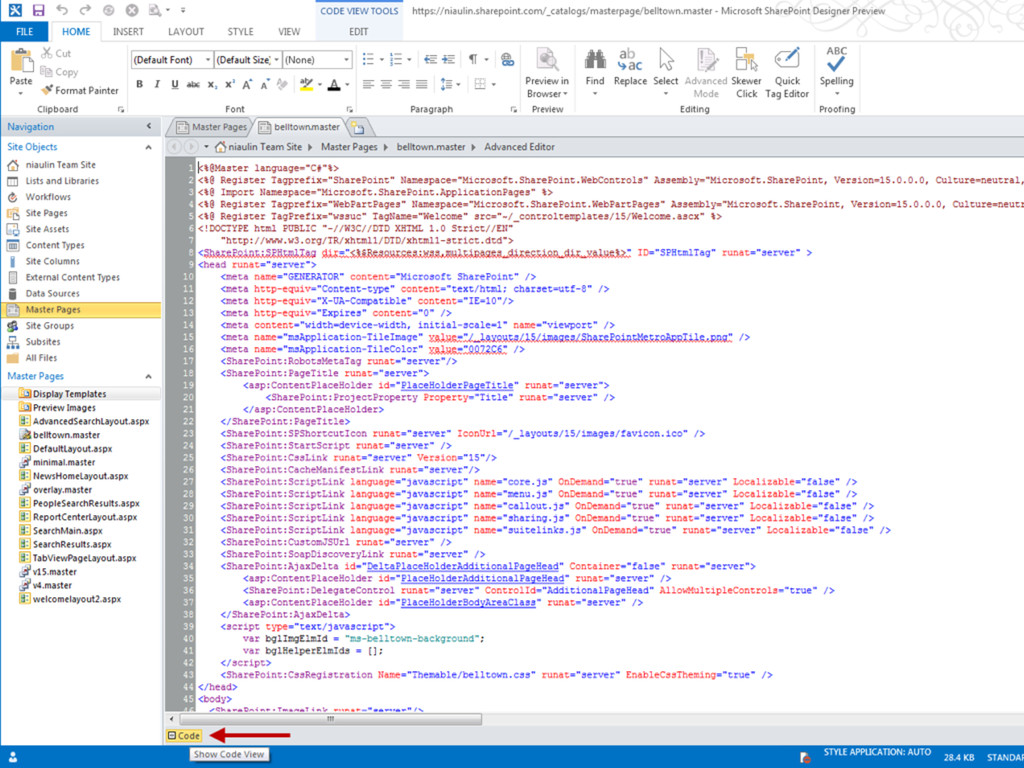Click the Redo arrow icon
Screen dimensions: 1024x768
click(85, 10)
